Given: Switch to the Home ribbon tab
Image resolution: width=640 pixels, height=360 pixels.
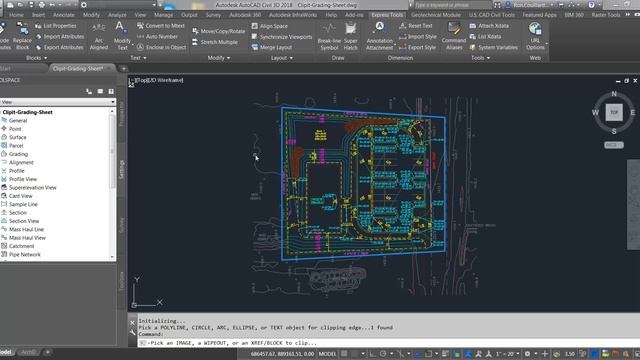Looking at the screenshot, I should (16, 15).
